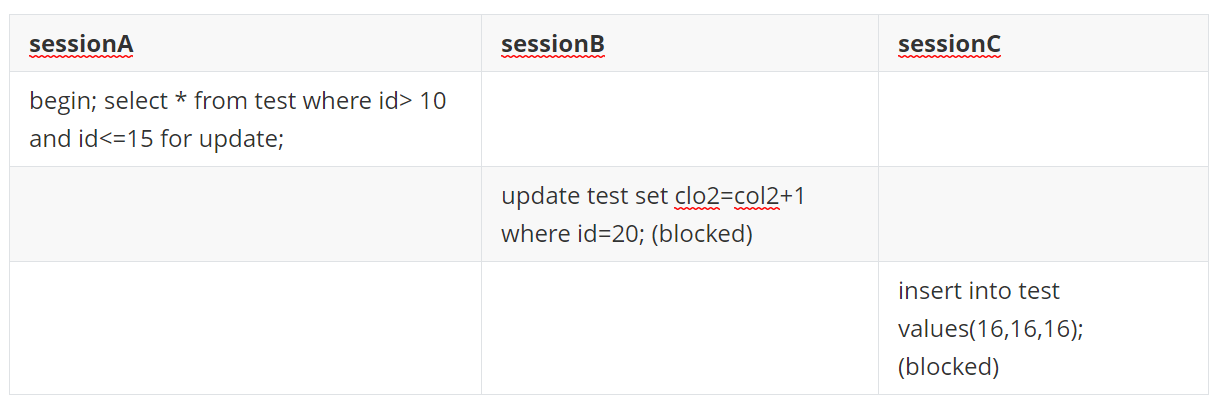This screenshot has height=403, width=1222.
Task: Click the sessionB column header
Action: 552,44
